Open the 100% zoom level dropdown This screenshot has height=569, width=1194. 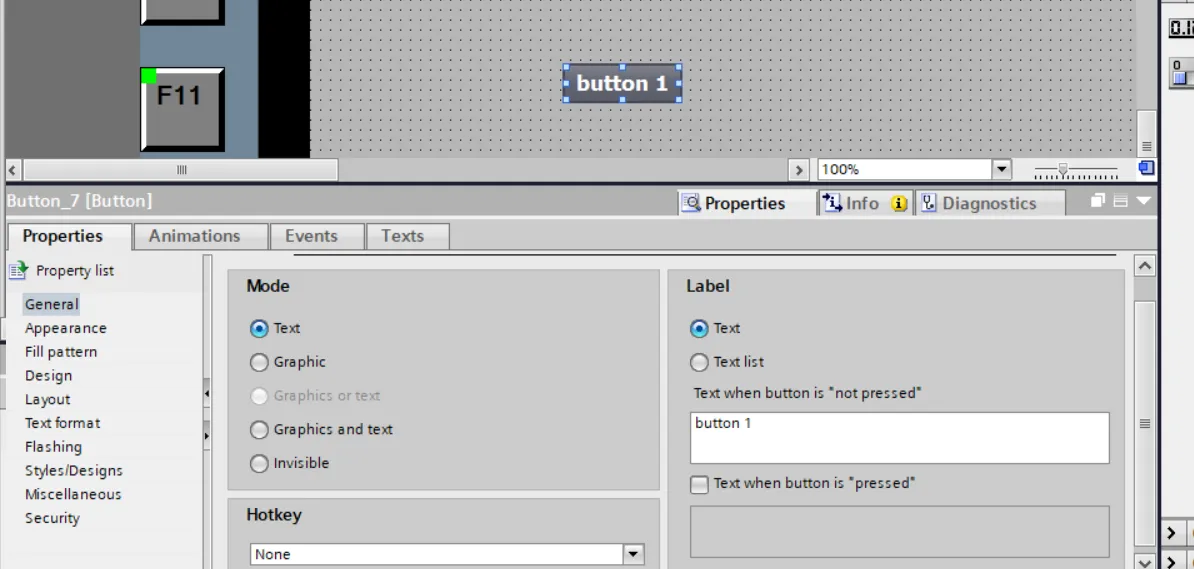pos(1001,169)
